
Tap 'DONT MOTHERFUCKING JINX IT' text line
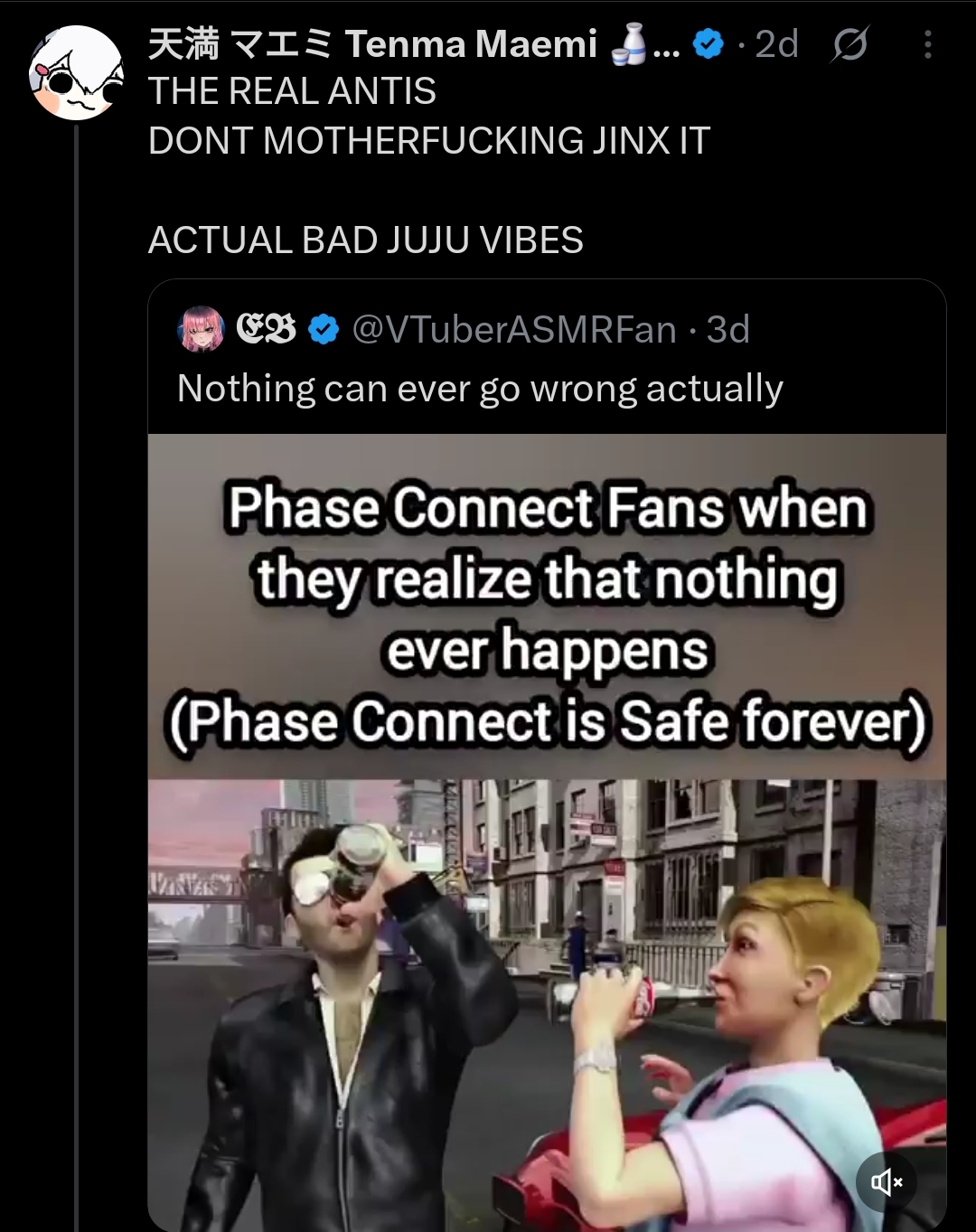click(429, 141)
